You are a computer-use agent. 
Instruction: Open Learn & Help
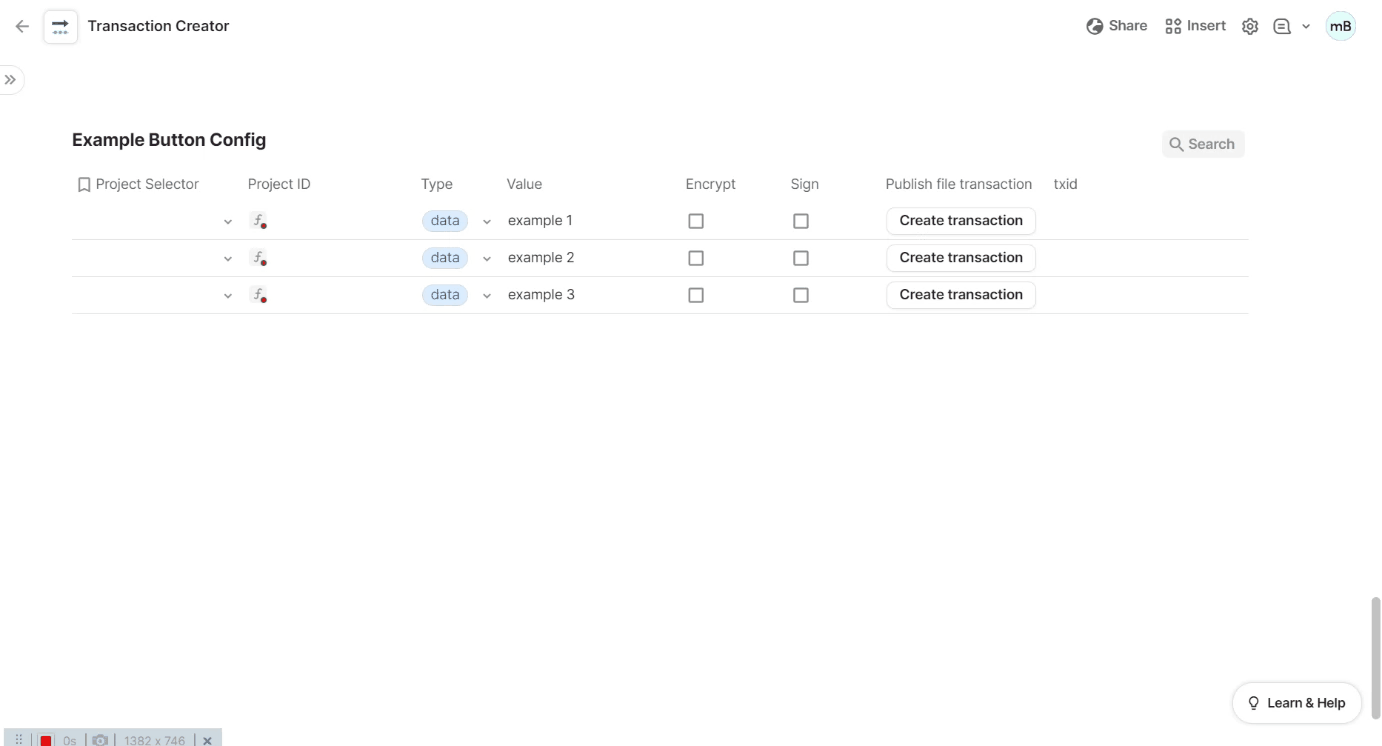coord(1296,702)
